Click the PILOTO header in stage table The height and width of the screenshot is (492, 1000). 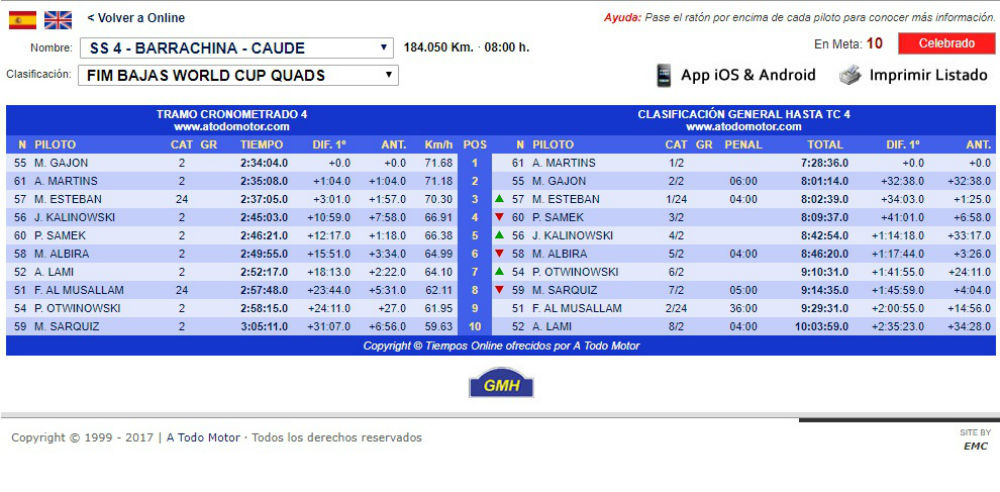click(55, 145)
